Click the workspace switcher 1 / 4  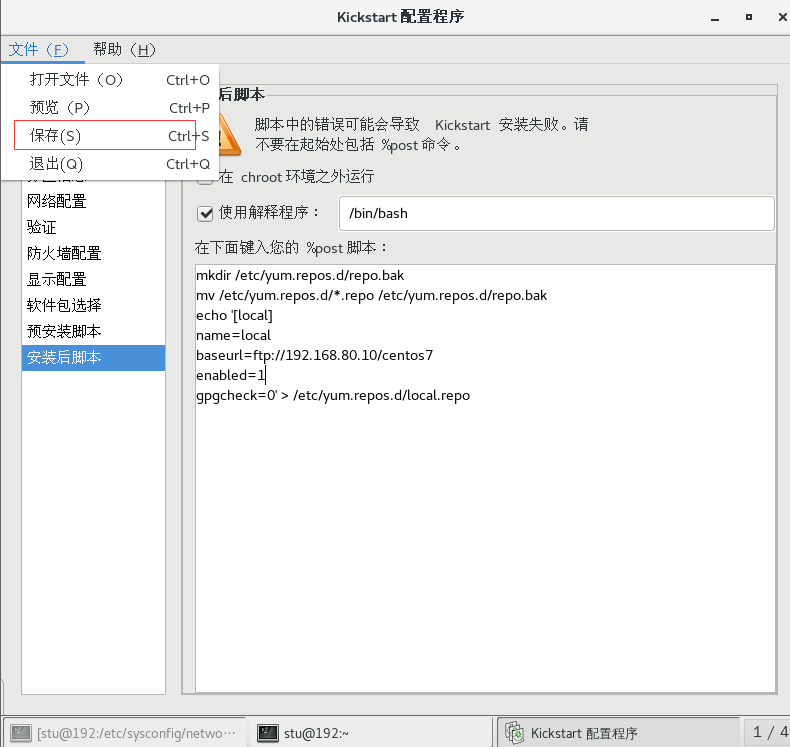click(x=767, y=732)
